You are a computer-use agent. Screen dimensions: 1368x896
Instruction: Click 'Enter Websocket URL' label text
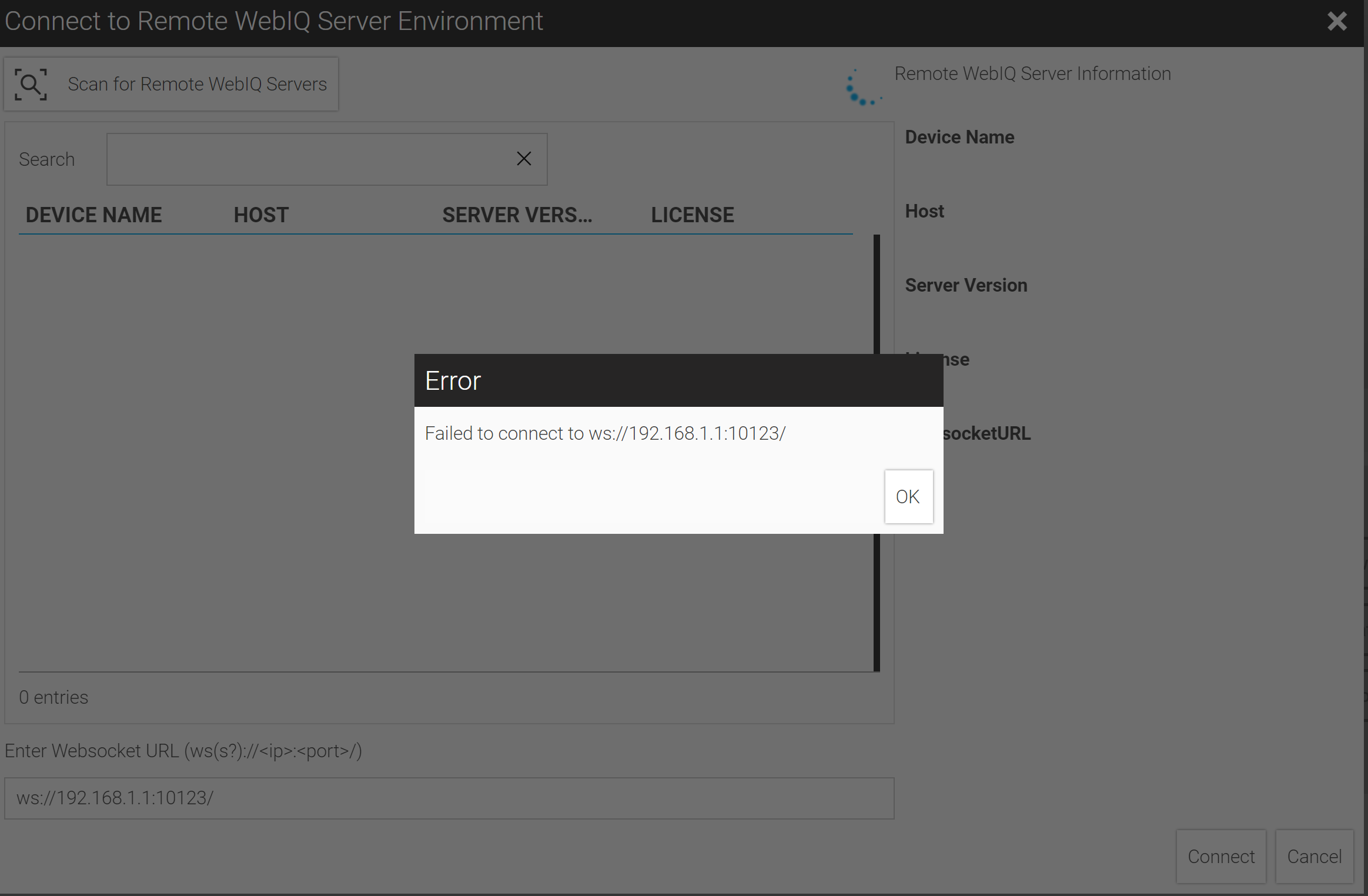pos(183,751)
